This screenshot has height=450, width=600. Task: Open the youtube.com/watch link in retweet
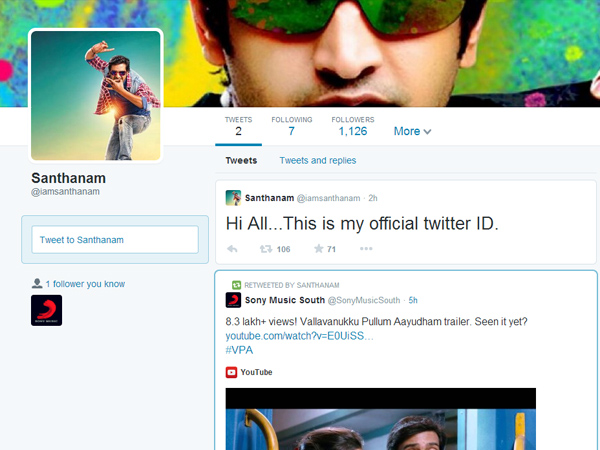(x=299, y=336)
